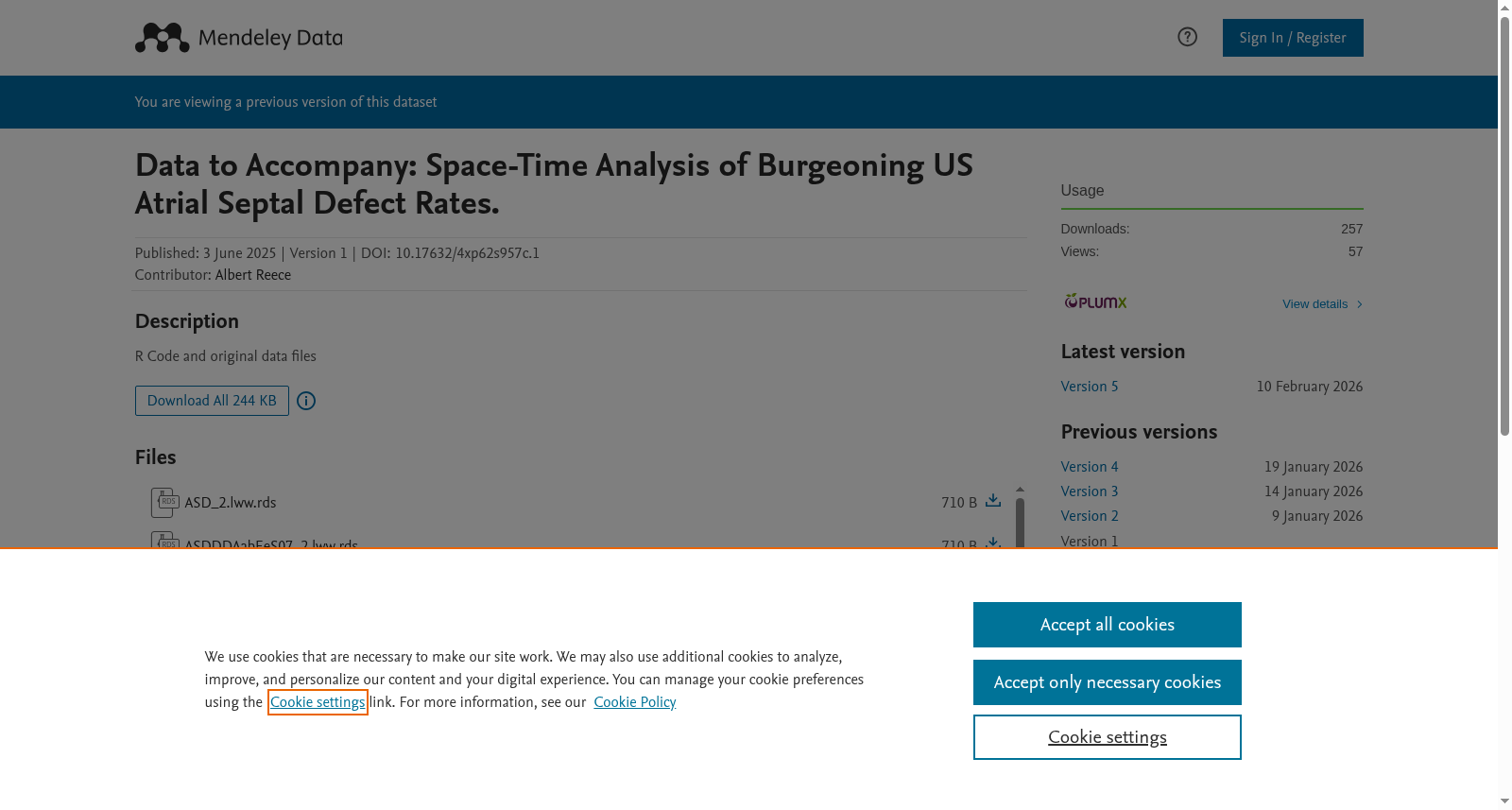
Task: Click the file list scroll-up arrow
Action: [1020, 490]
